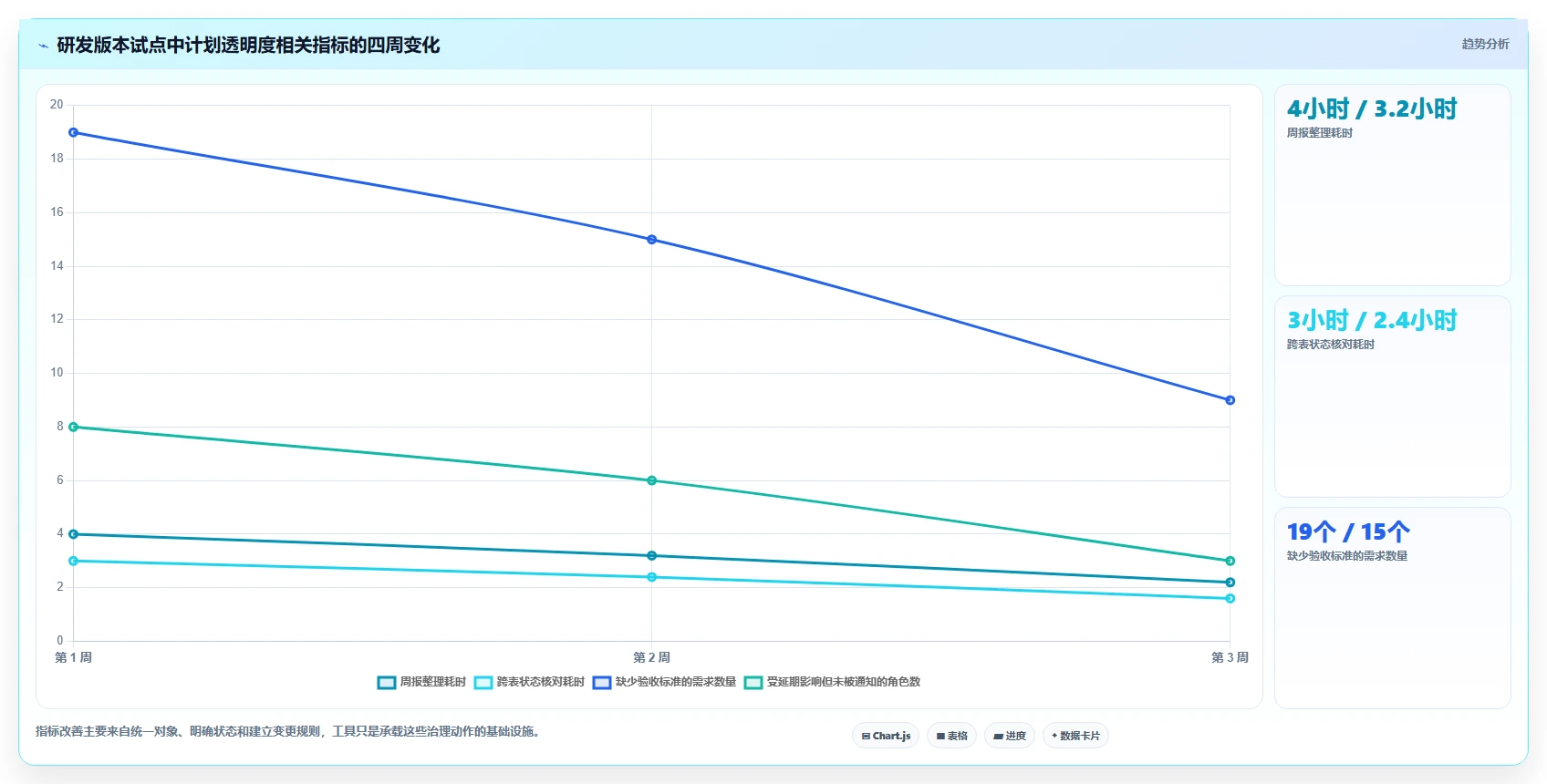This screenshot has width=1547, height=784.
Task: Click the y-axis value 0
Action: [x=60, y=641]
